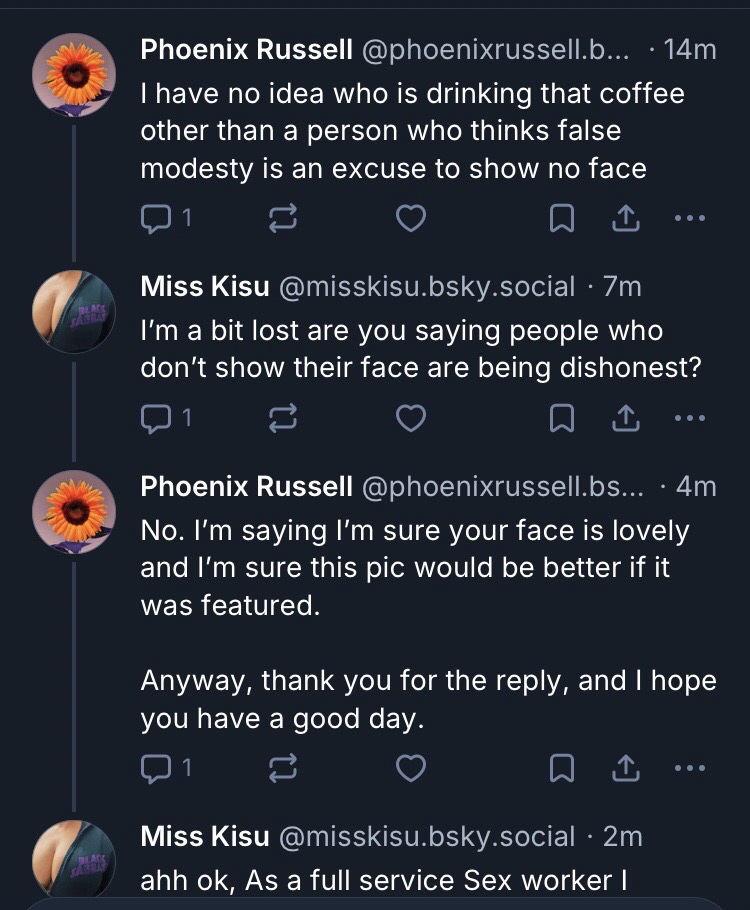The image size is (750, 910).
Task: Open Phoenix Russell's profile name link at top
Action: point(246,49)
